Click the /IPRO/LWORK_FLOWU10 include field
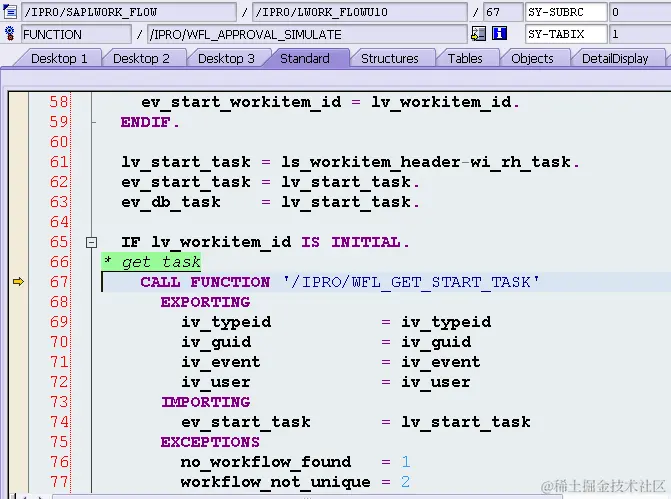 359,12
